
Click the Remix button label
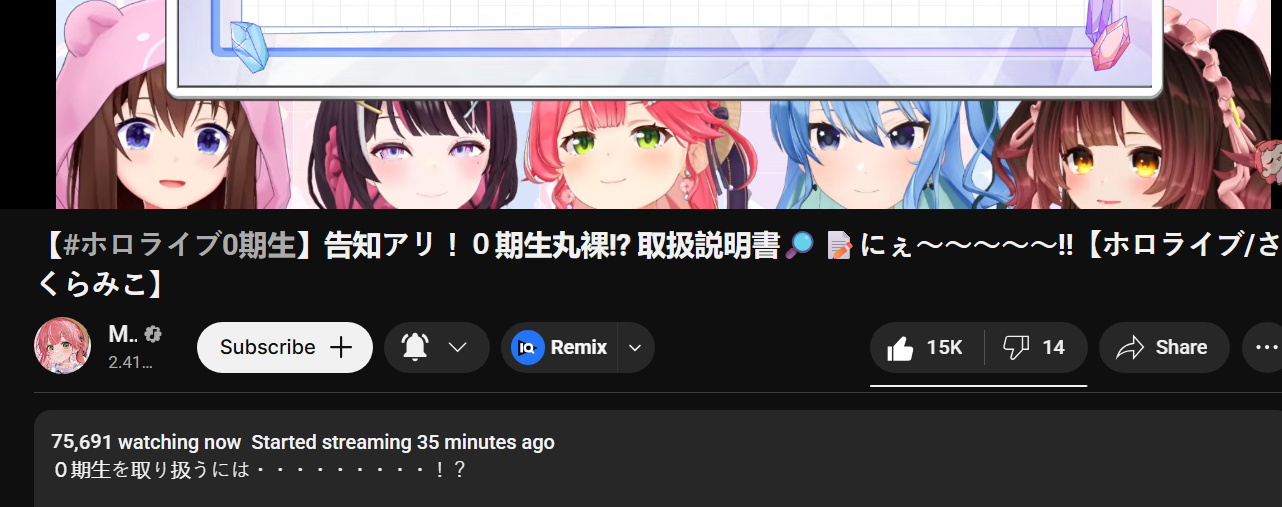579,347
